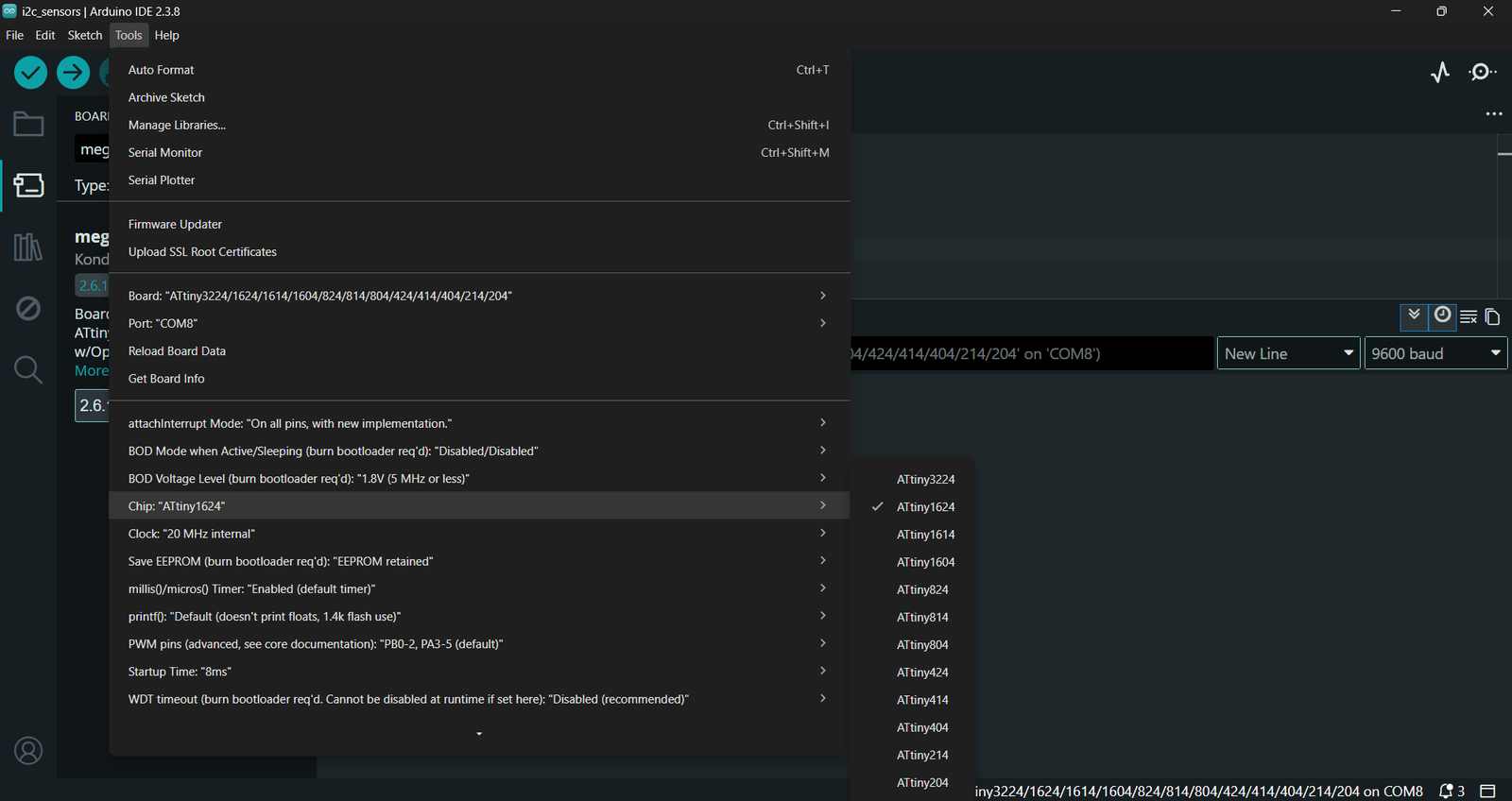Expand the Port "COM8" submenu
The height and width of the screenshot is (801, 1512).
click(479, 323)
